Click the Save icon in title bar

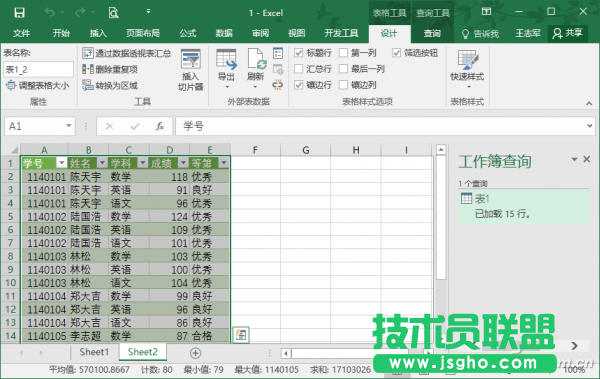tap(19, 13)
